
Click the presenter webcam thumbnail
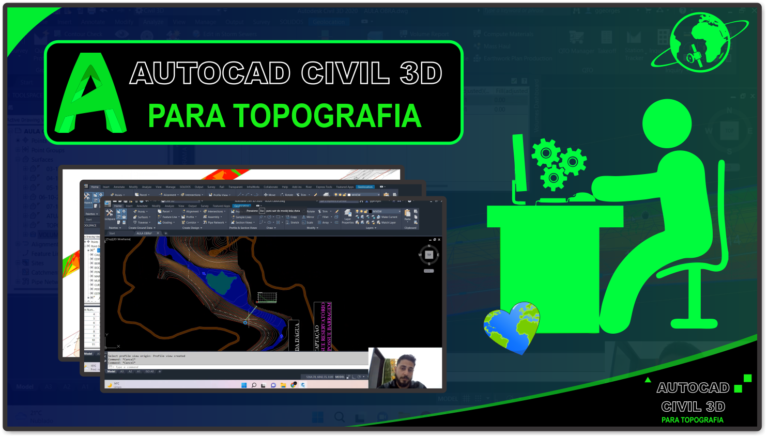point(403,367)
